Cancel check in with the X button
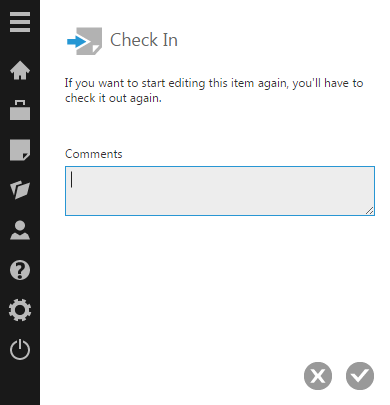390x405 pixels. (x=318, y=376)
